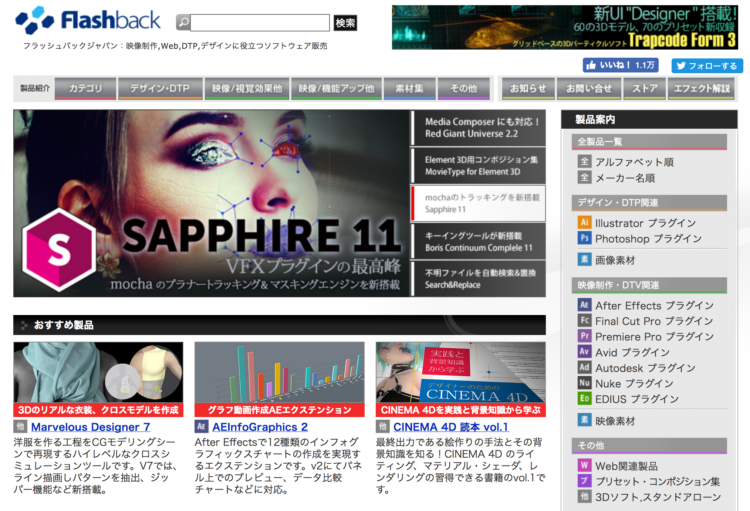Open the 素材集 menu
The image size is (750, 511).
click(x=409, y=89)
